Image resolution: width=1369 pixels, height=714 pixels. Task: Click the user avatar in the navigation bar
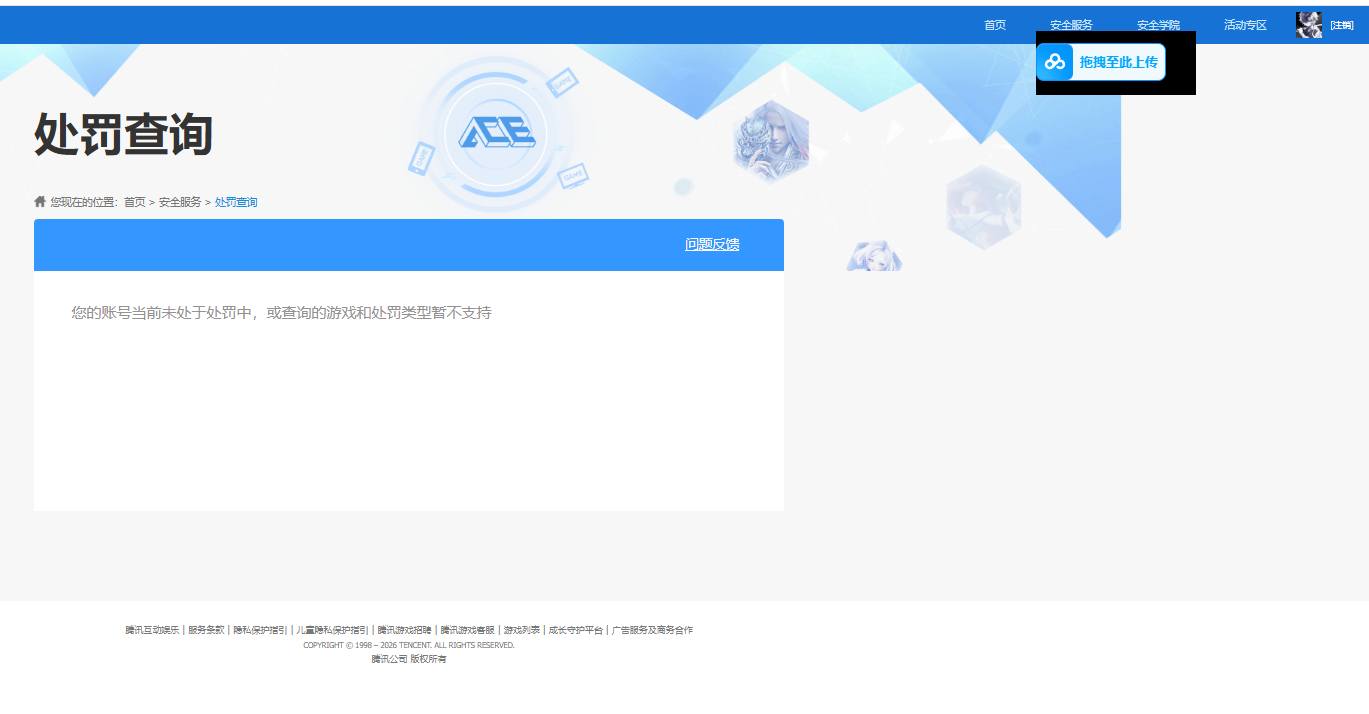tap(1307, 24)
